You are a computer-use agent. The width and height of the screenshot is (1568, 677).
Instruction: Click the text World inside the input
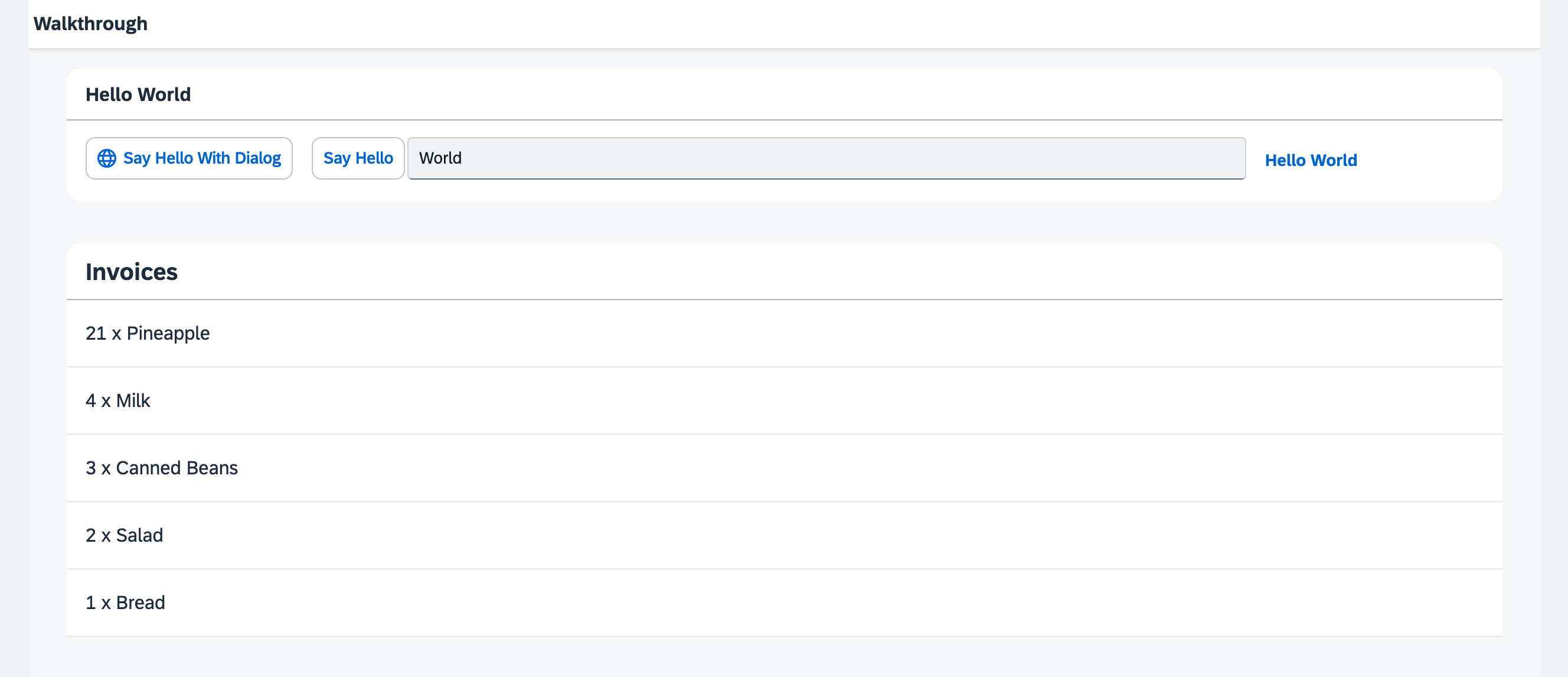click(440, 158)
